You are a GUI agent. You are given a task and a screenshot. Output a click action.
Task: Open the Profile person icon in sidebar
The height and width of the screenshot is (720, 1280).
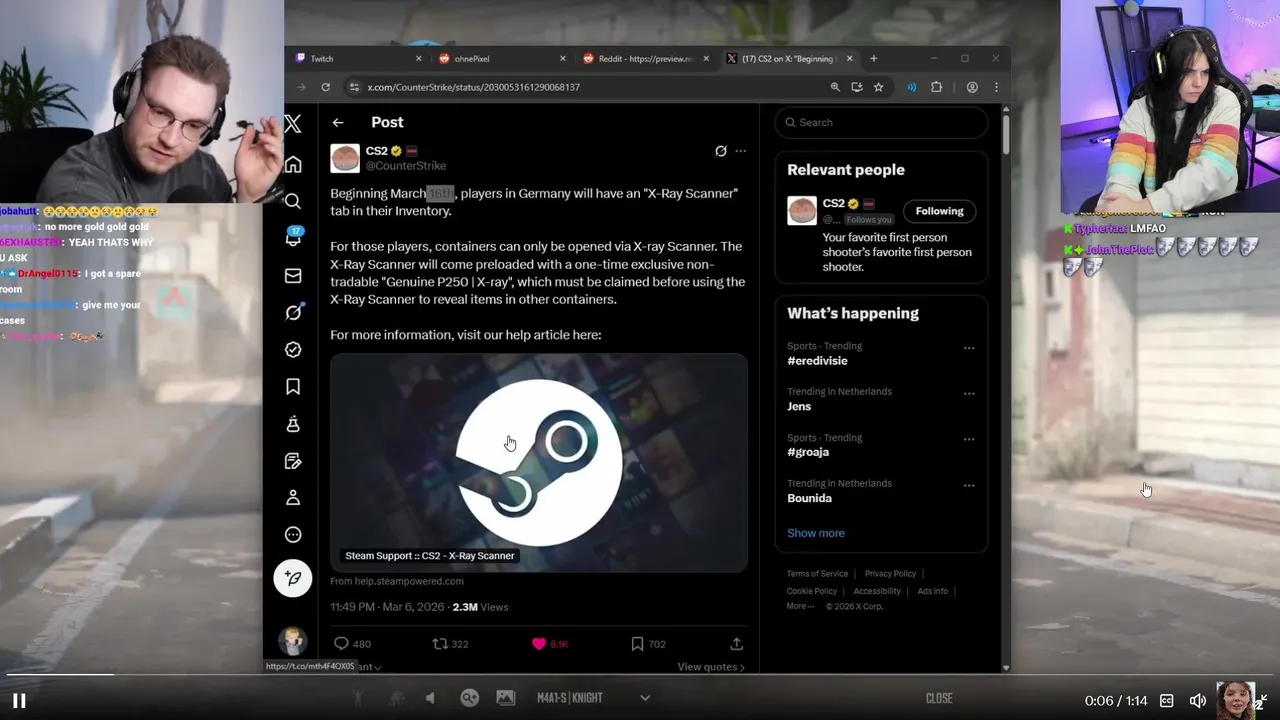[x=293, y=497]
